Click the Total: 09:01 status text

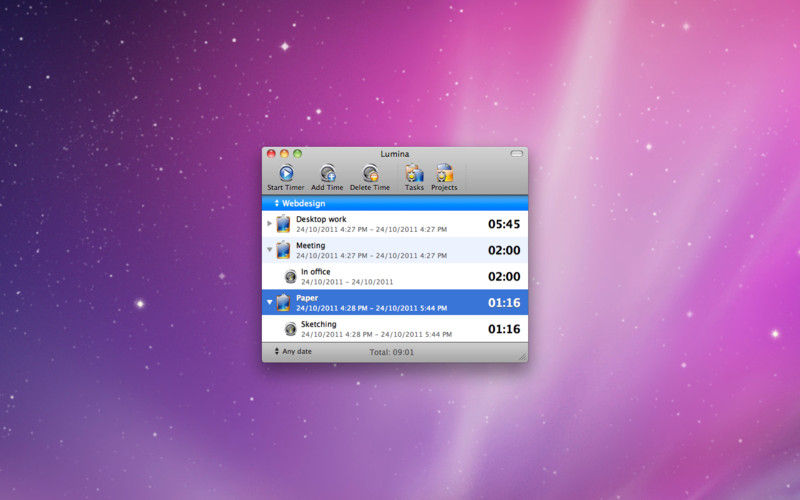tap(391, 352)
